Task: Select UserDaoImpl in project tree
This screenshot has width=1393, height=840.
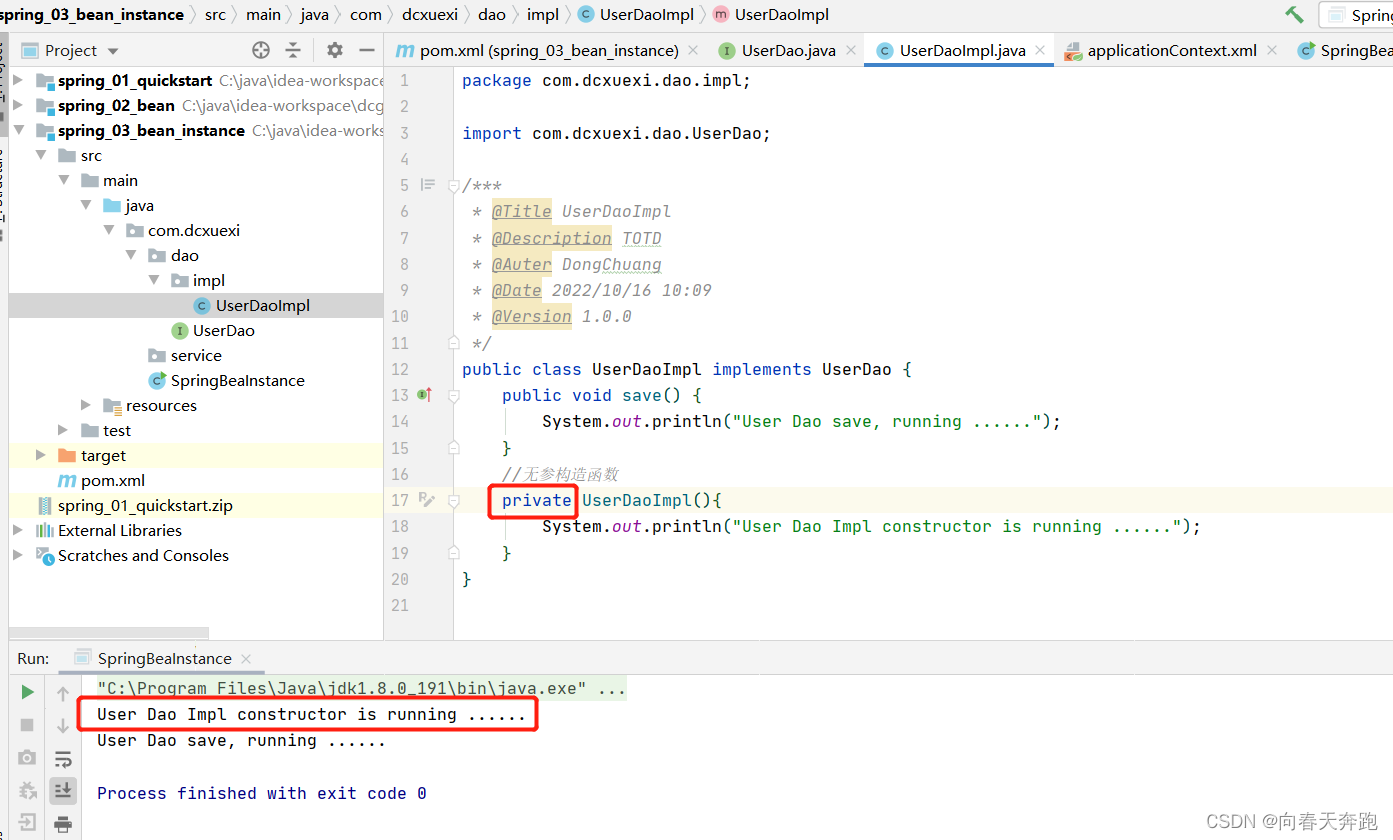Action: (x=252, y=306)
